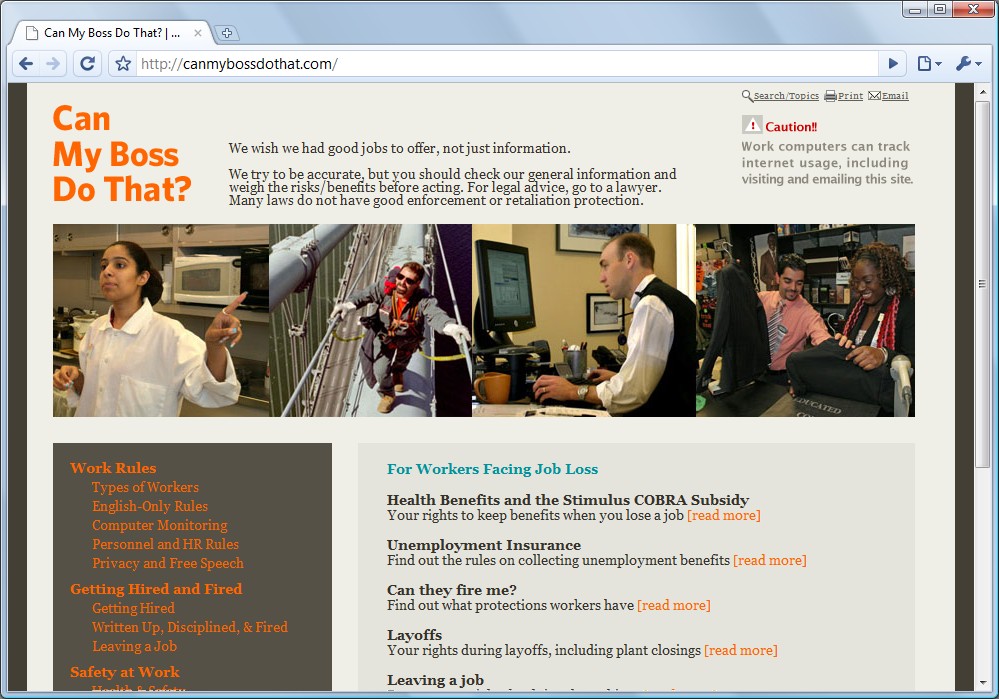Read more about COBRA health benefits

[724, 515]
